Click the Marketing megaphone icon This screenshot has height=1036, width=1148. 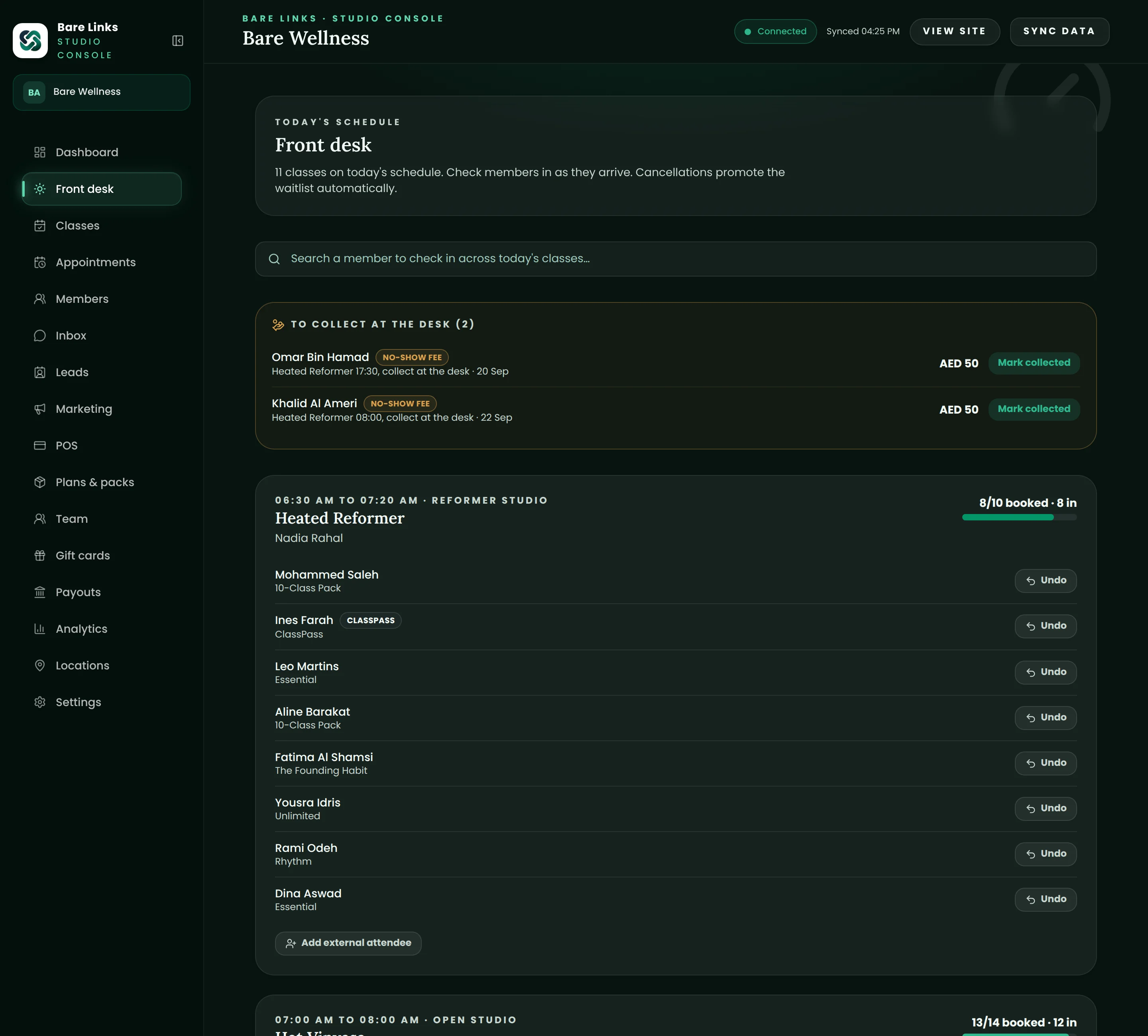click(x=40, y=409)
